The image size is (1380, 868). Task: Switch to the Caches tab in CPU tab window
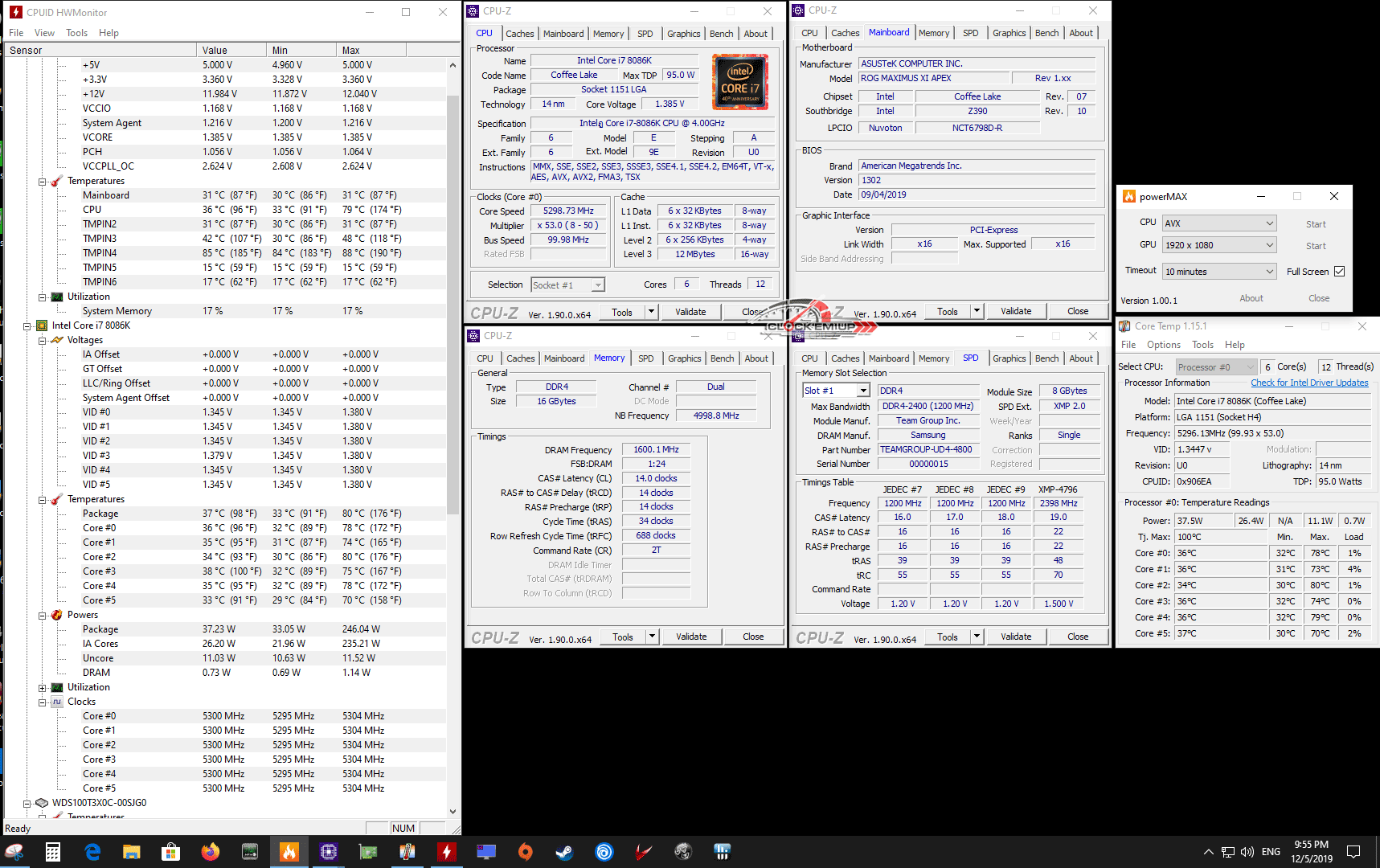click(519, 34)
